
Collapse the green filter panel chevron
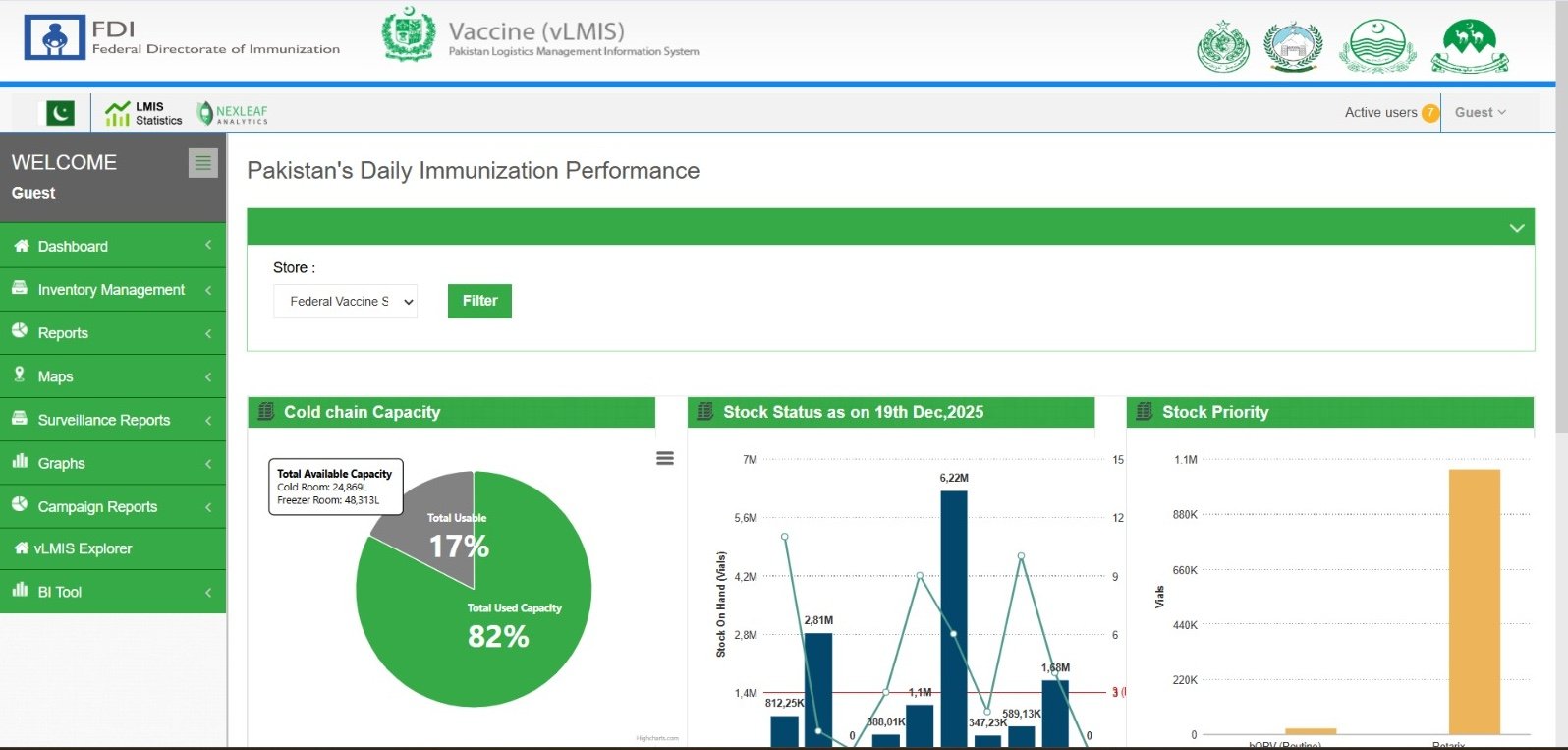(x=1516, y=228)
